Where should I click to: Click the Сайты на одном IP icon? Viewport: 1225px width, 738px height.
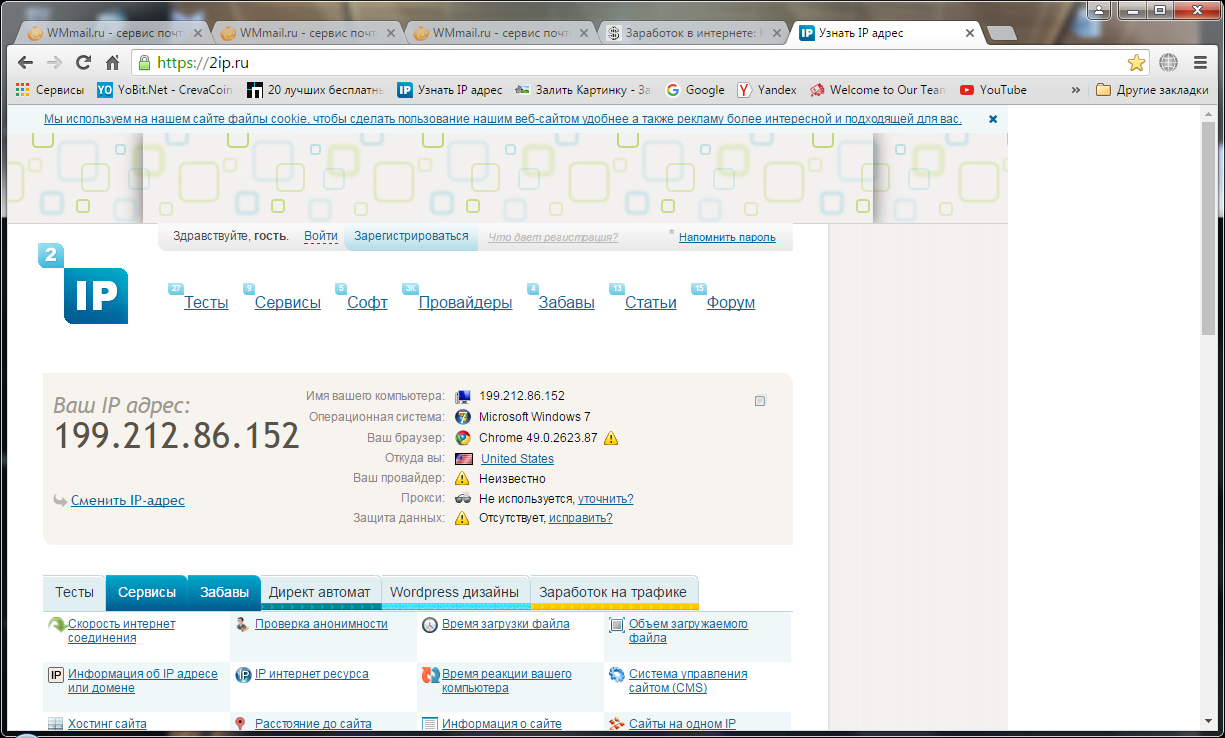coord(617,724)
